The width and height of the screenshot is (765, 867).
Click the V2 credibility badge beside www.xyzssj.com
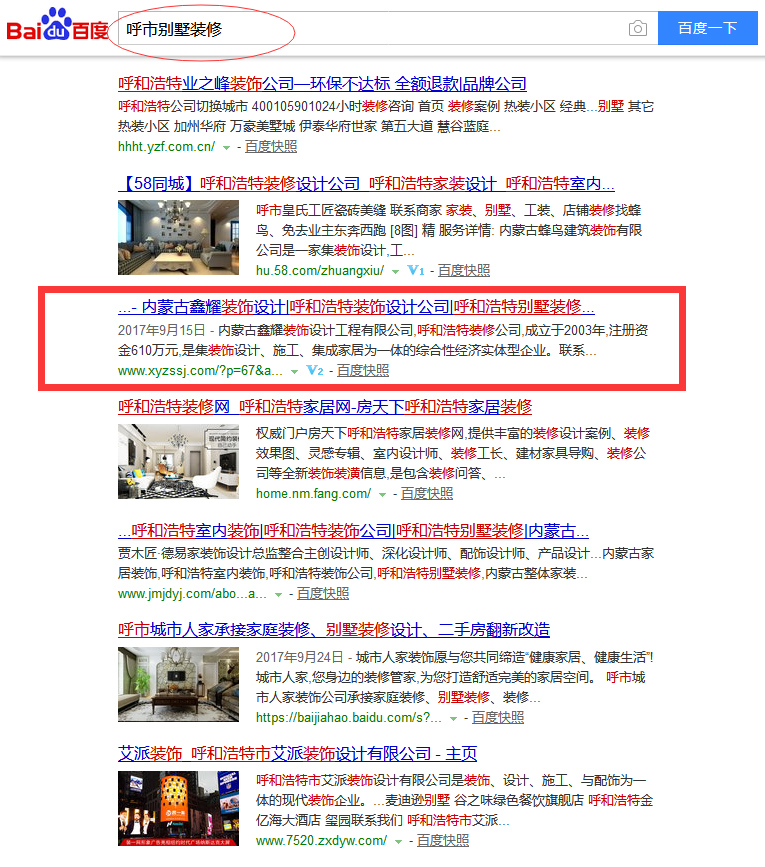pyautogui.click(x=316, y=371)
